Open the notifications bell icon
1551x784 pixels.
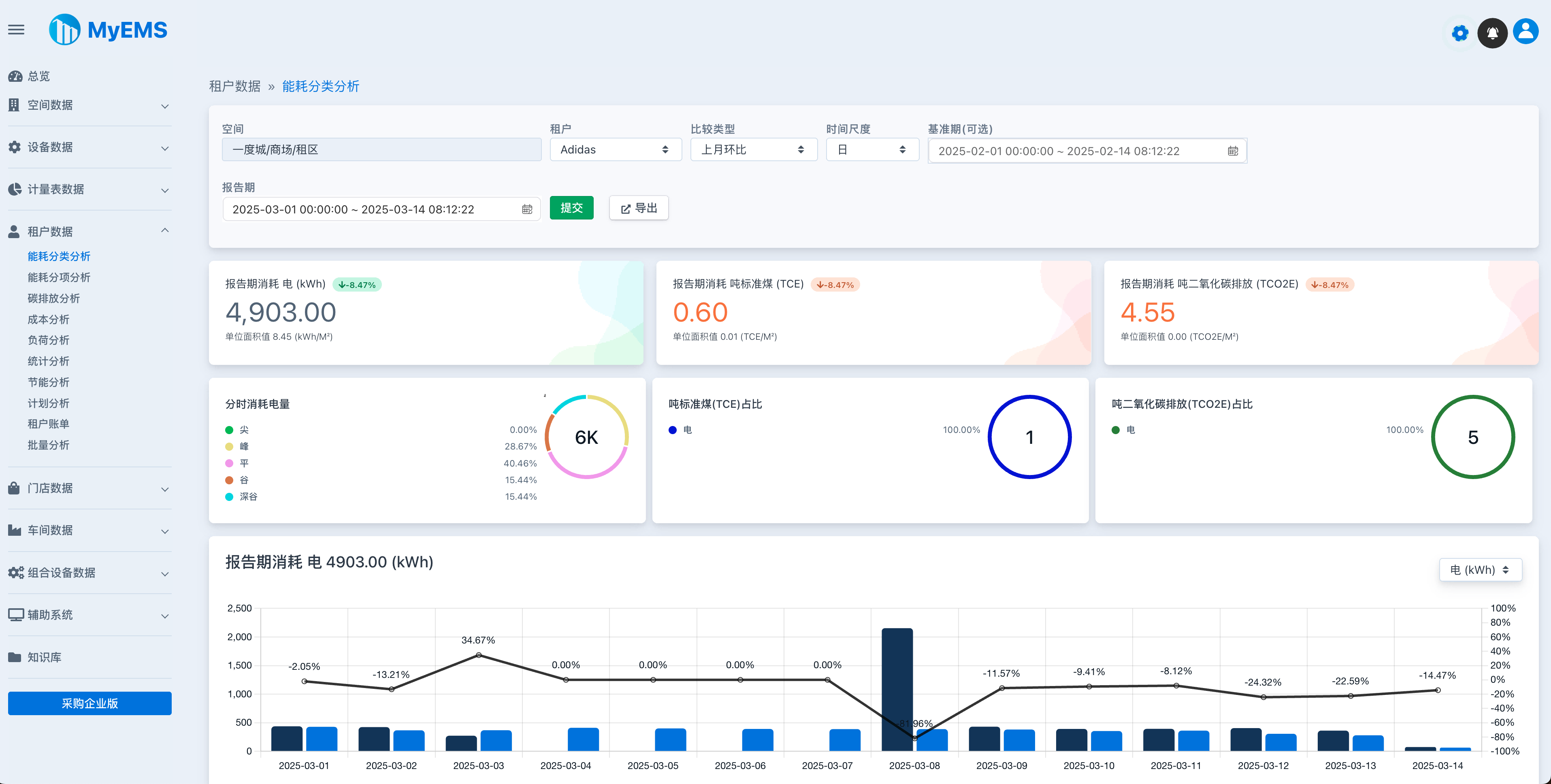tap(1493, 33)
